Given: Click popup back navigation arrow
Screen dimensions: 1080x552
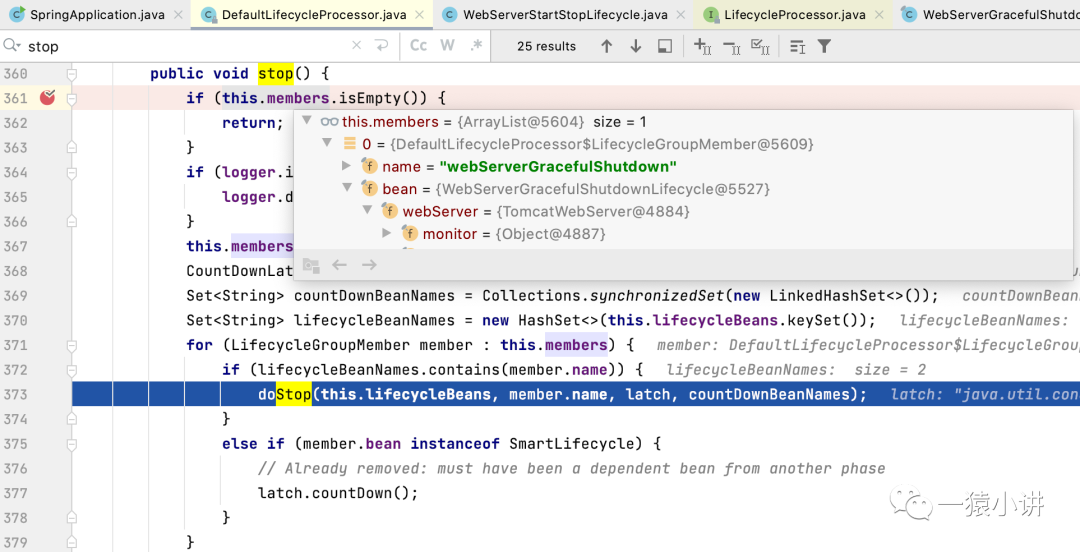Looking at the screenshot, I should point(340,265).
